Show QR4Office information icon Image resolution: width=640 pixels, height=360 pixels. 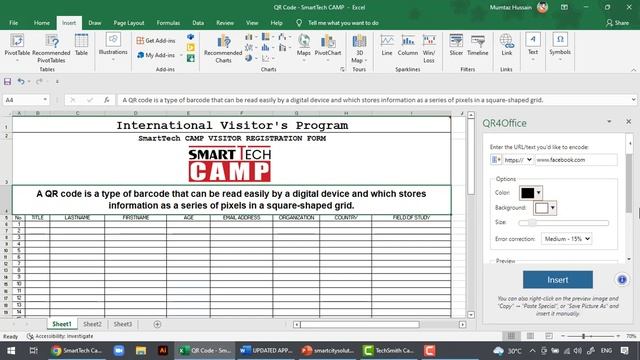622,280
